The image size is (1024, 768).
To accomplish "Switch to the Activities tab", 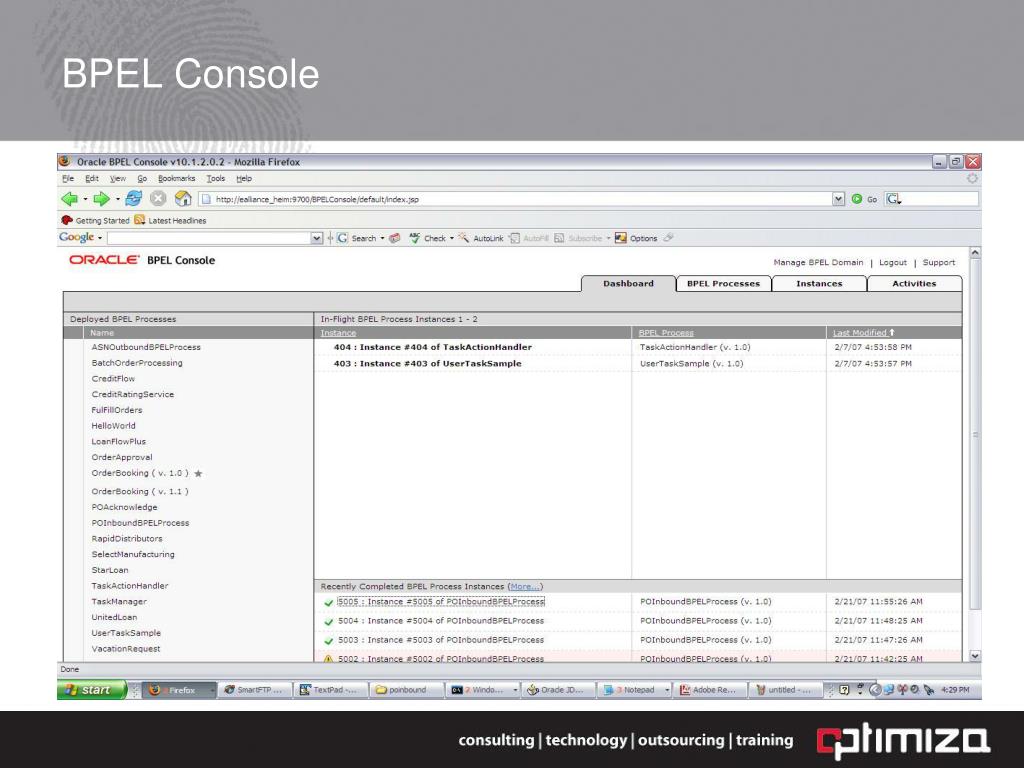I will [914, 283].
